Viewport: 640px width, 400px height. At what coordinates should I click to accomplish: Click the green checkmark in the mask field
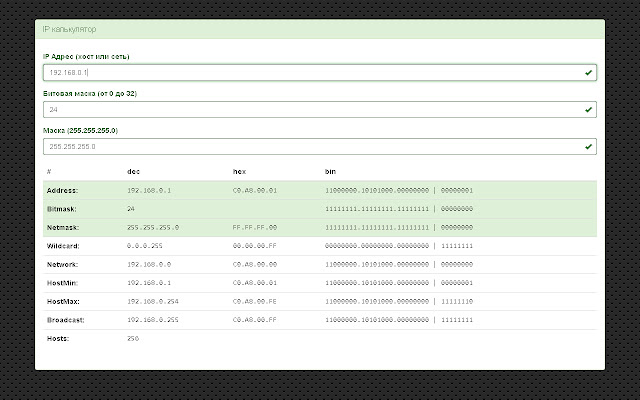pyautogui.click(x=588, y=147)
